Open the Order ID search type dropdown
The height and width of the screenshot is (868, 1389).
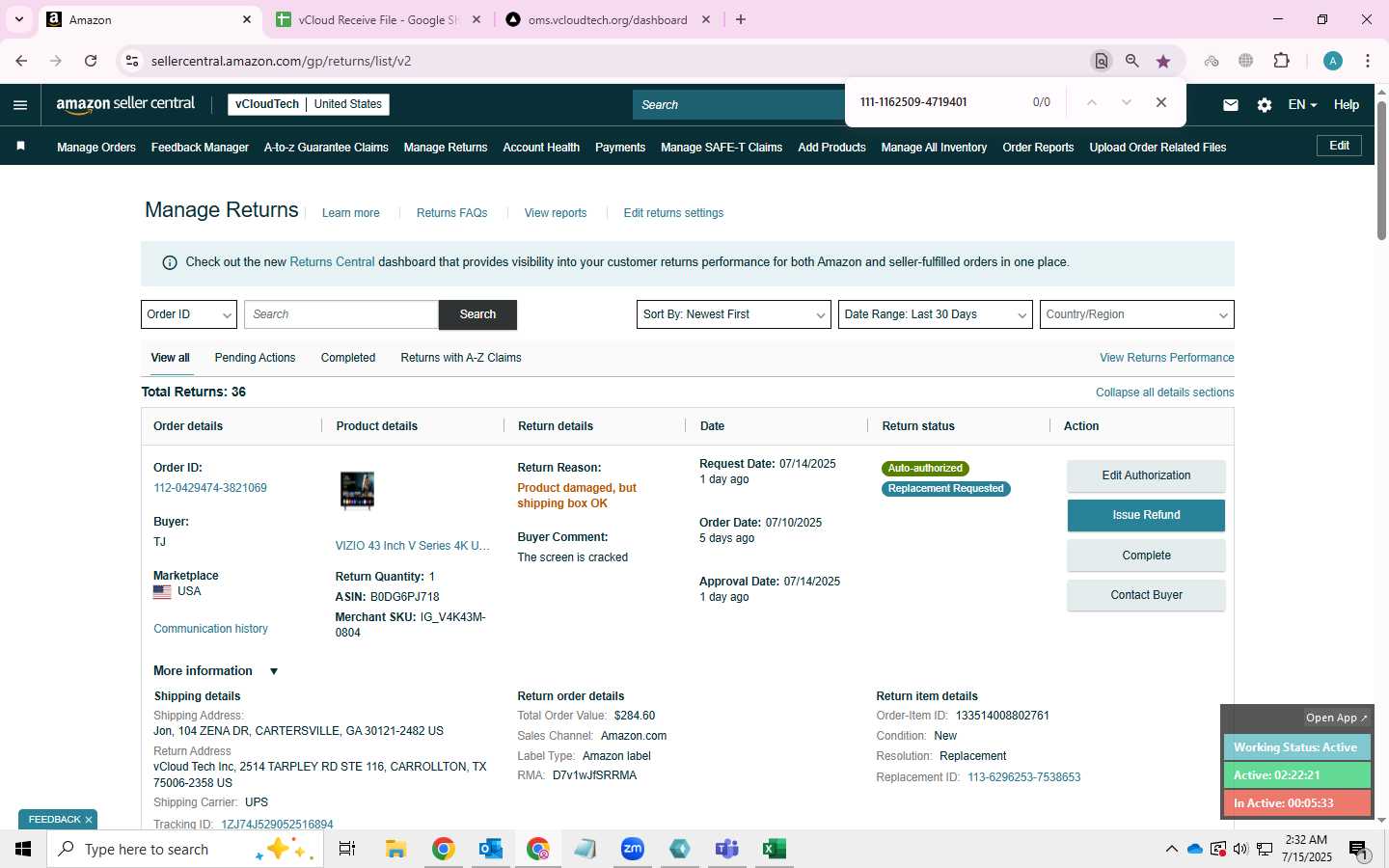click(189, 314)
